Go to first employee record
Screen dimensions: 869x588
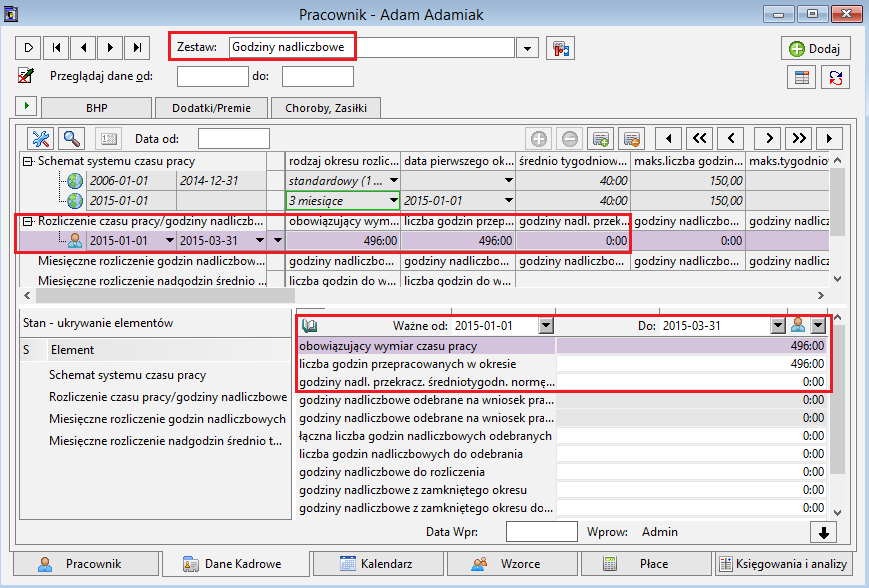[56, 48]
